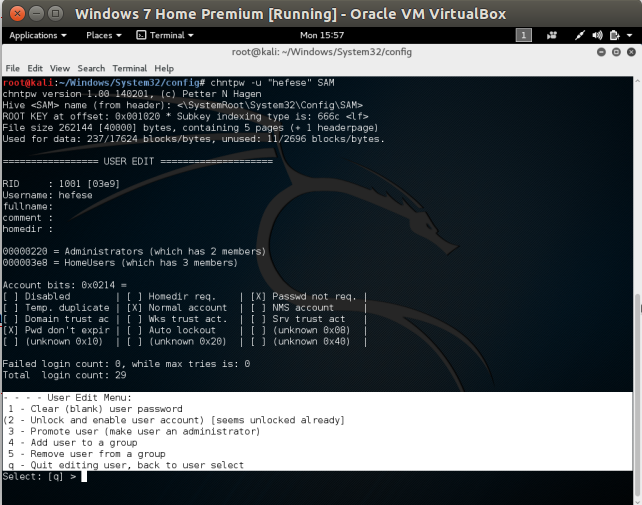Click the terminal icon next to Terminal label
Screen dimensions: 642x505
(x=141, y=35)
